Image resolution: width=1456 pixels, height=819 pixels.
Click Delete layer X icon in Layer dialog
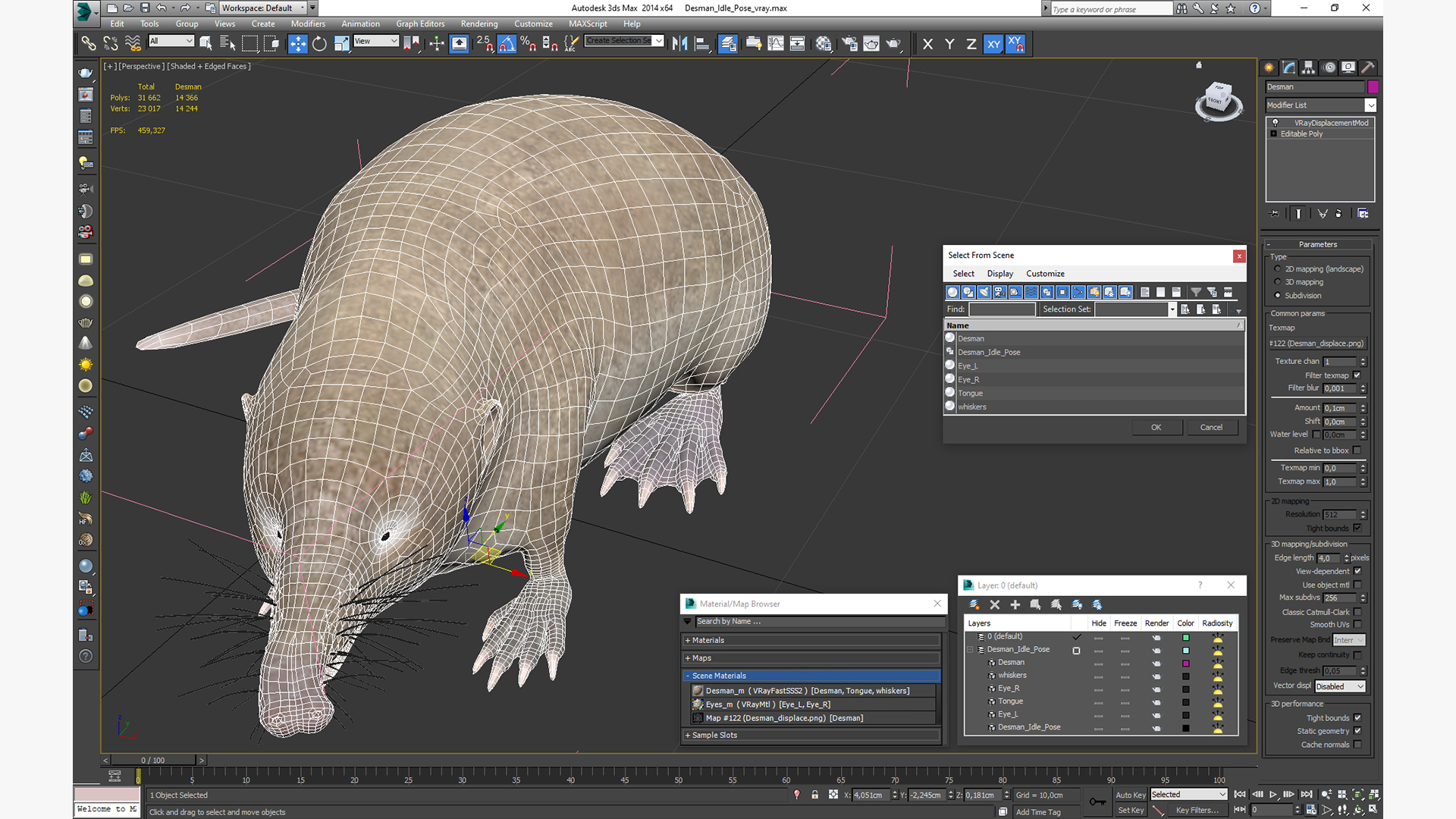[995, 604]
